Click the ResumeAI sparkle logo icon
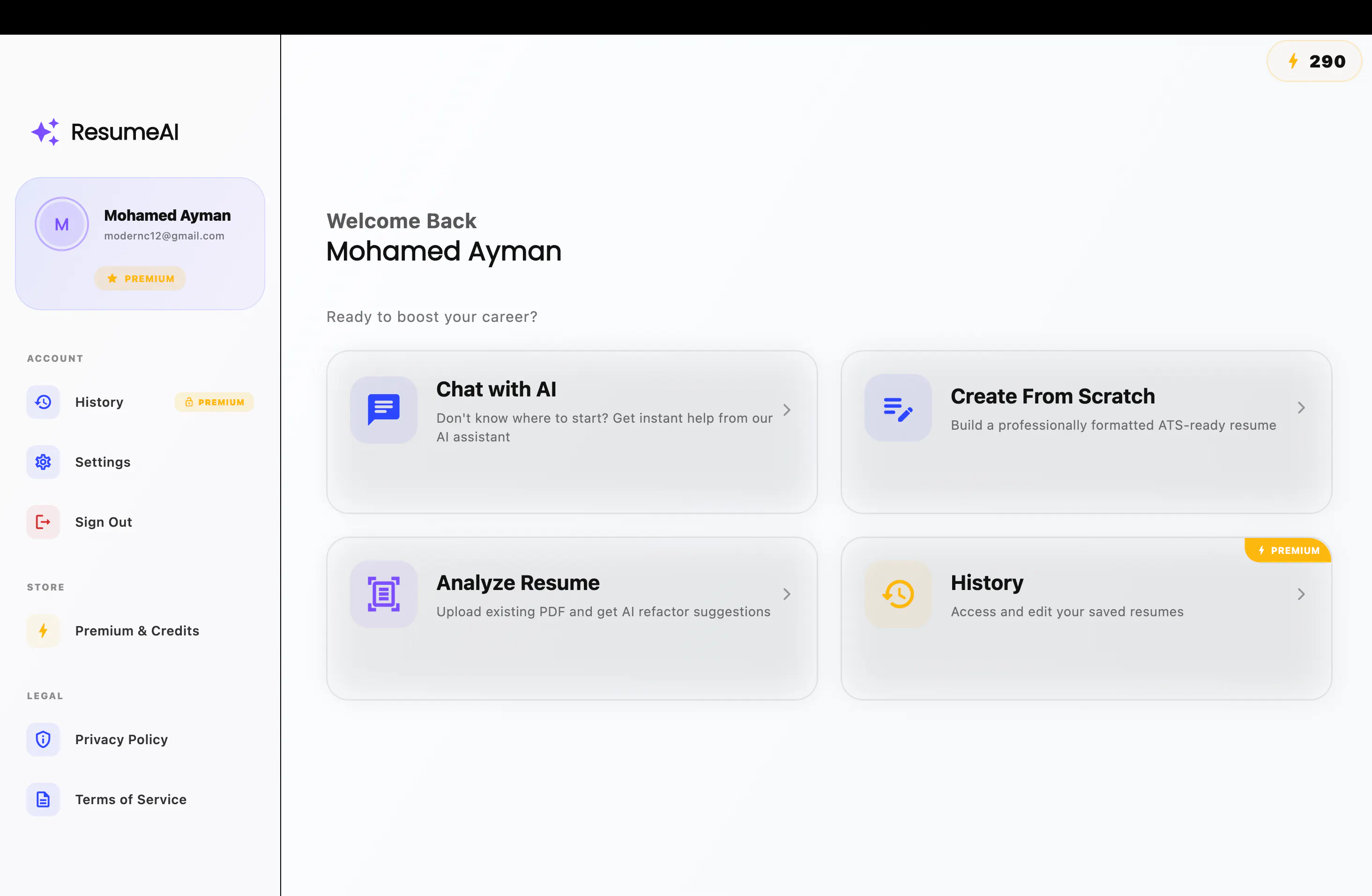The height and width of the screenshot is (896, 1372). coord(45,132)
